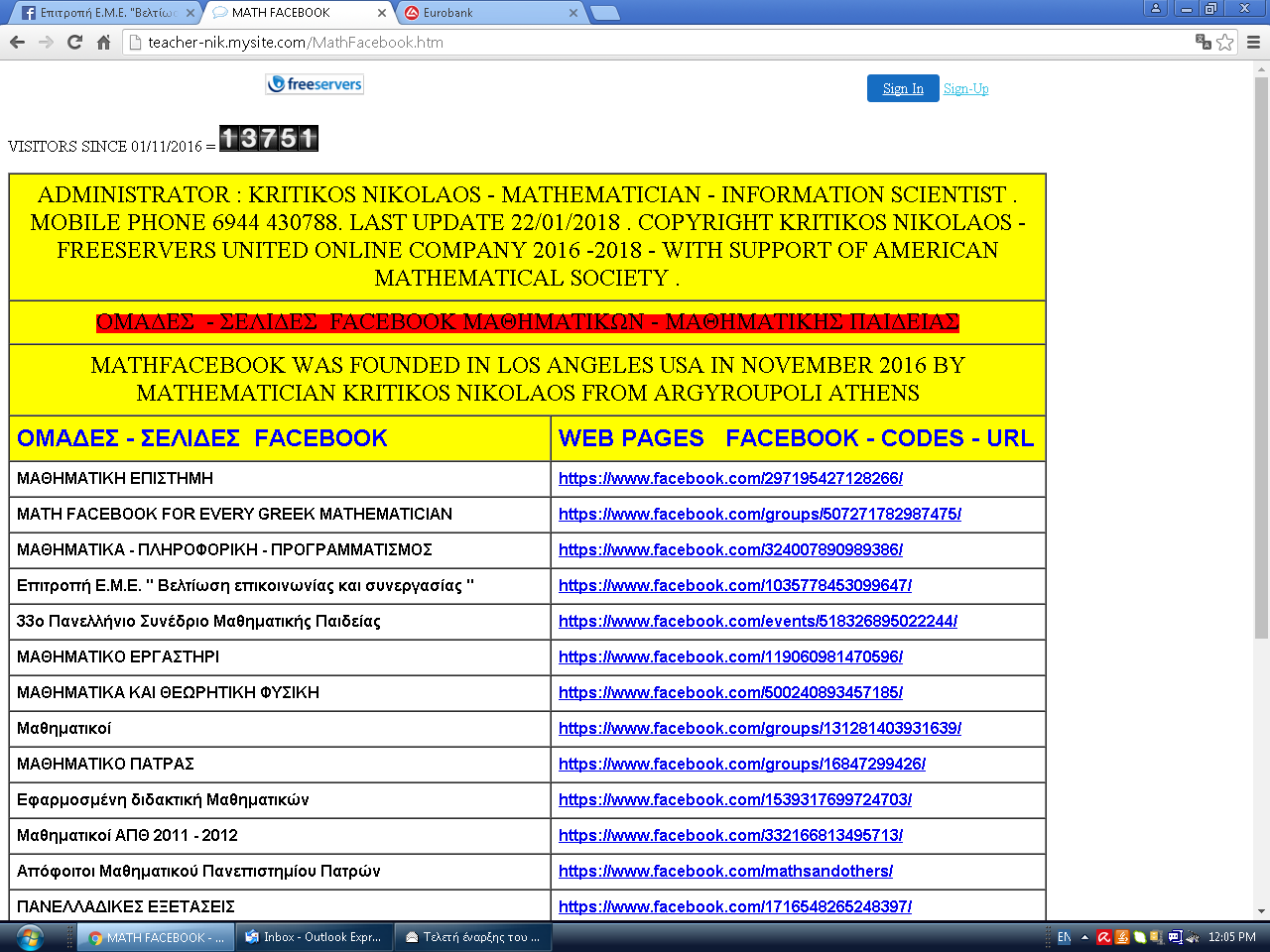The width and height of the screenshot is (1270, 952).
Task: Click the Java update tray icon
Action: (x=1122, y=937)
